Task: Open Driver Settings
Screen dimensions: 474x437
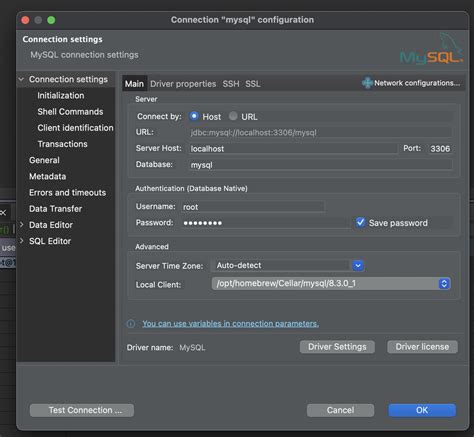Action: [x=337, y=347]
